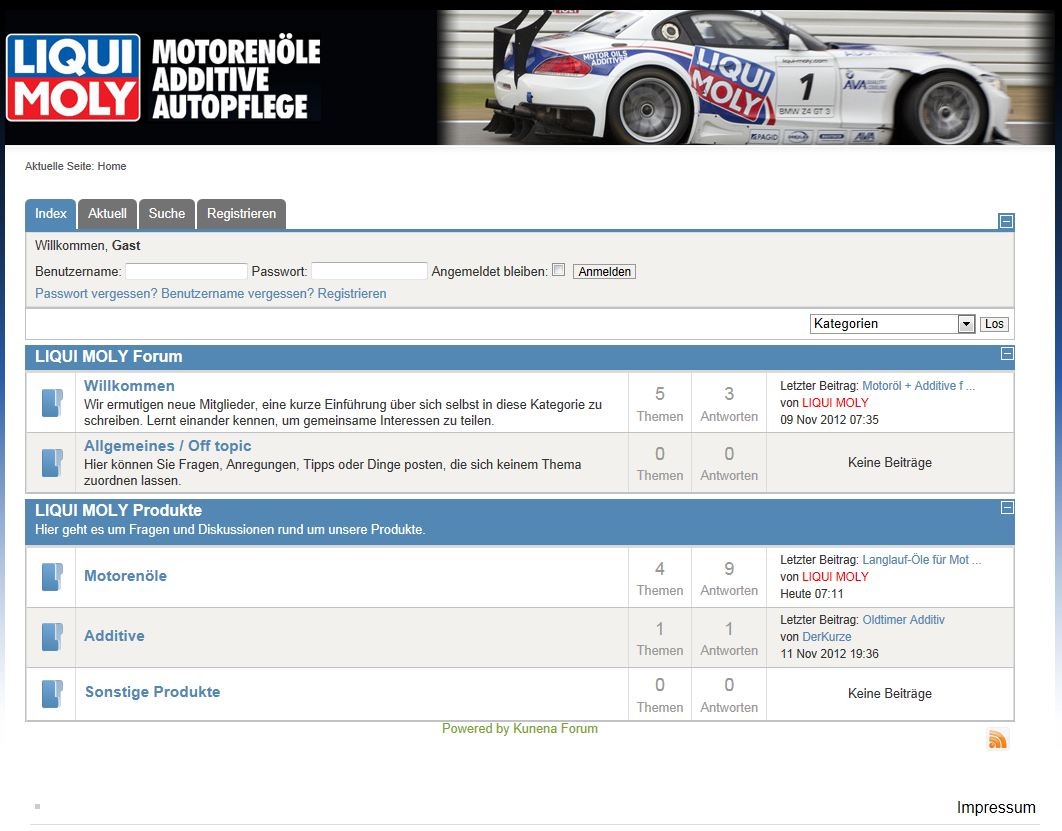Click the Sonstige Produkte folder icon

51,694
